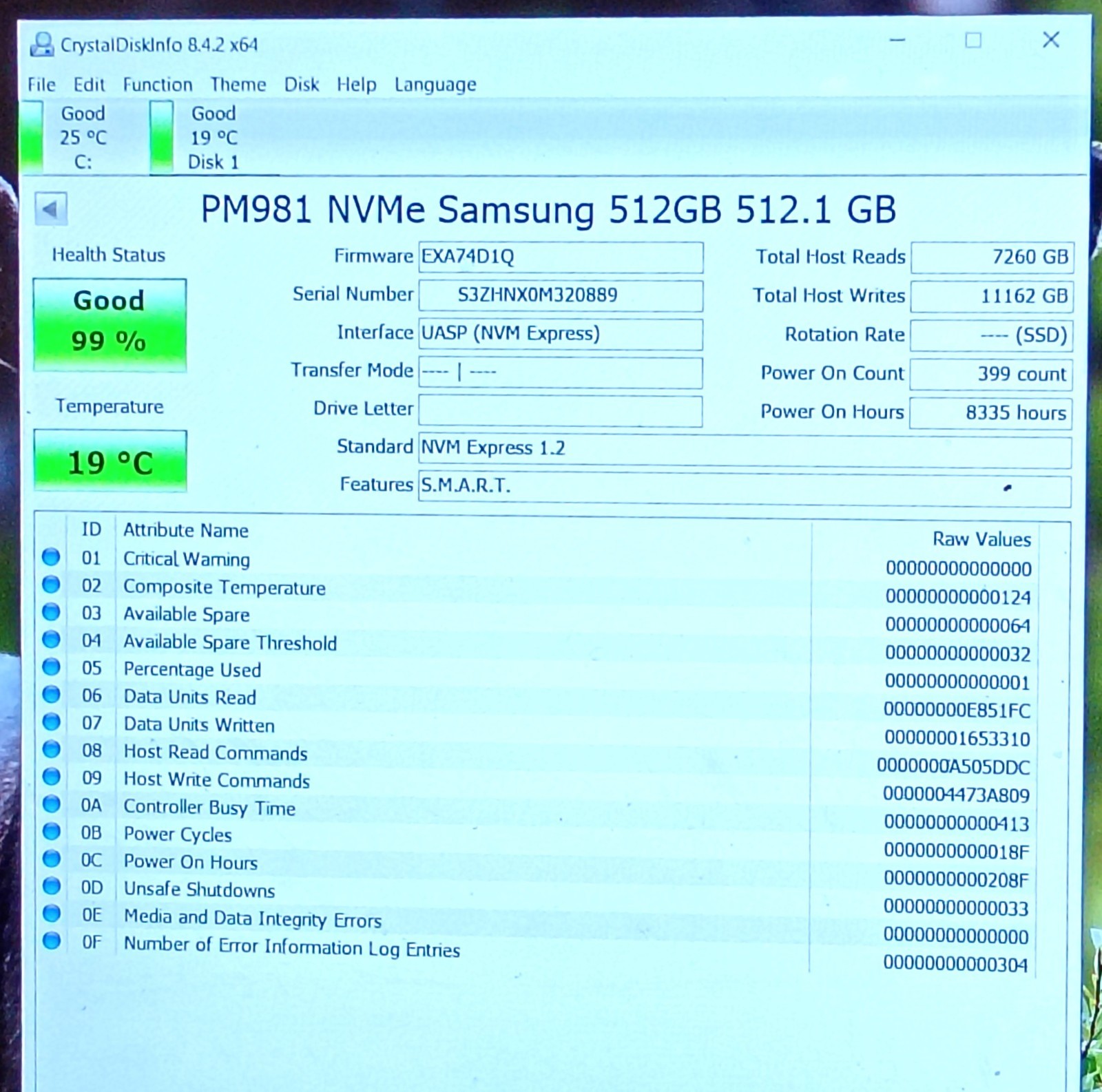Click status circle for Critical Warning

[51, 557]
